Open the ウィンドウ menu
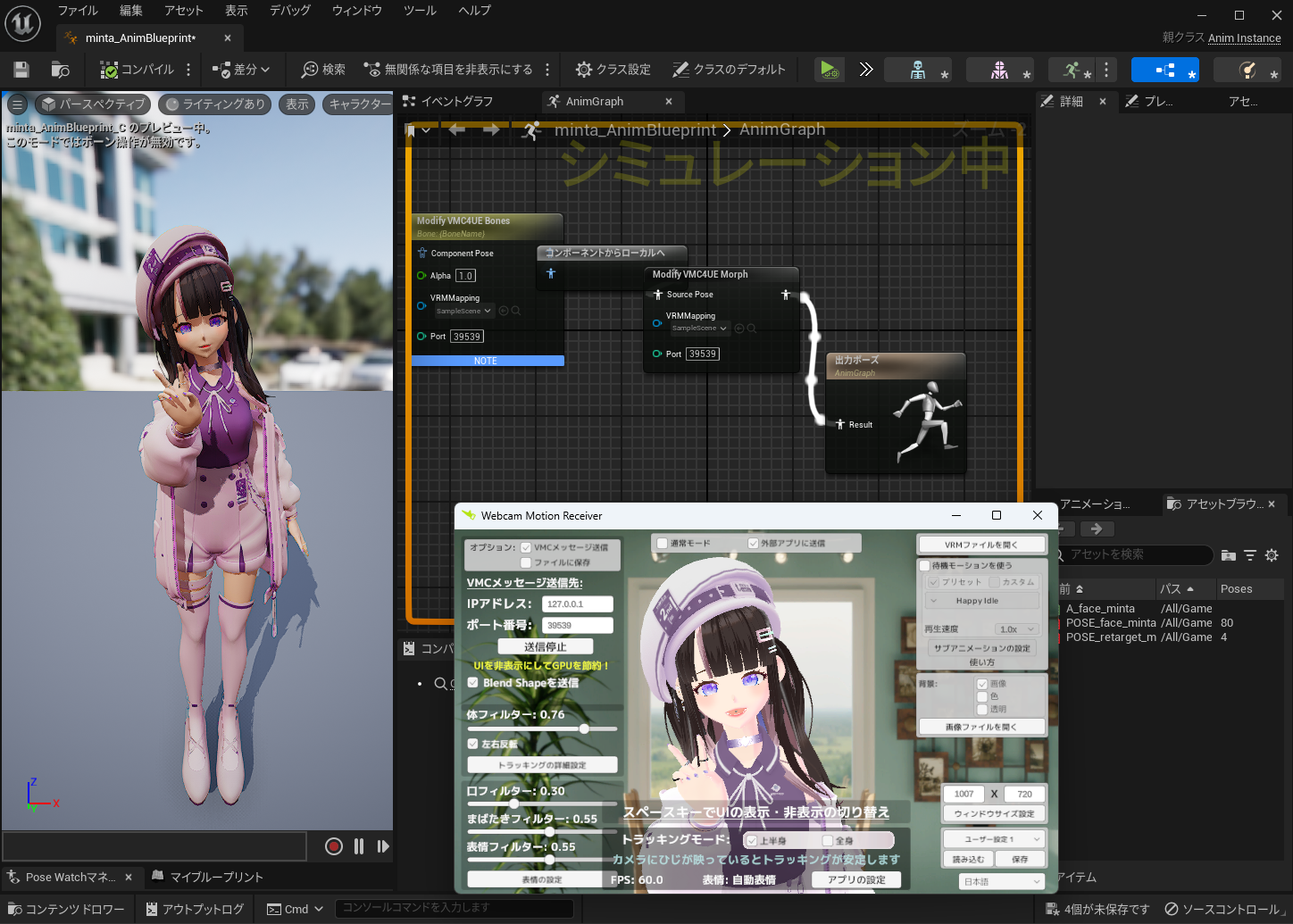The height and width of the screenshot is (924, 1293). tap(356, 11)
